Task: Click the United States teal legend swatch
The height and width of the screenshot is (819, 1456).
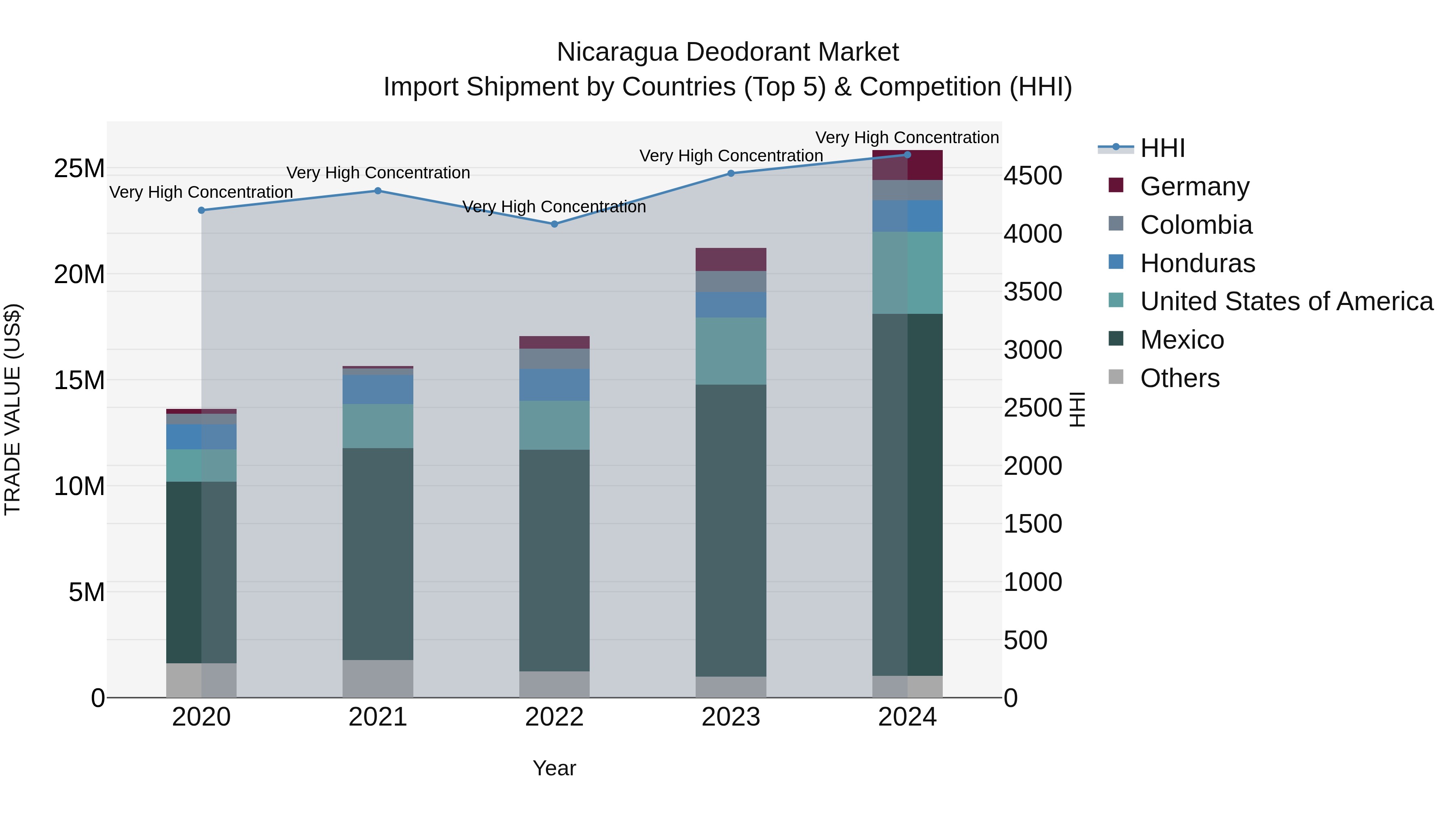Action: point(1116,300)
